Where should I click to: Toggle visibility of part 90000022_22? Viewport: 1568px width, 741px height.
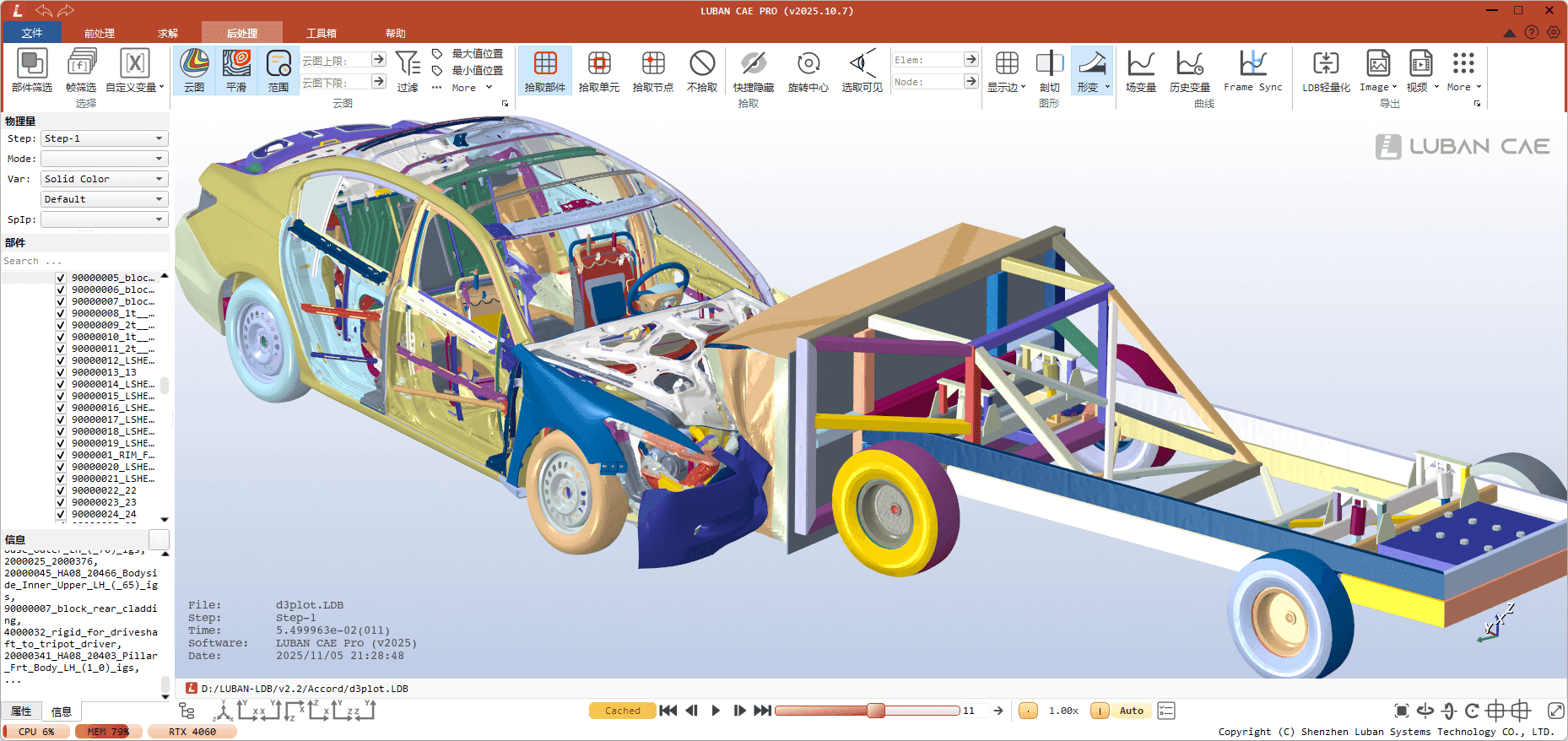[61, 490]
